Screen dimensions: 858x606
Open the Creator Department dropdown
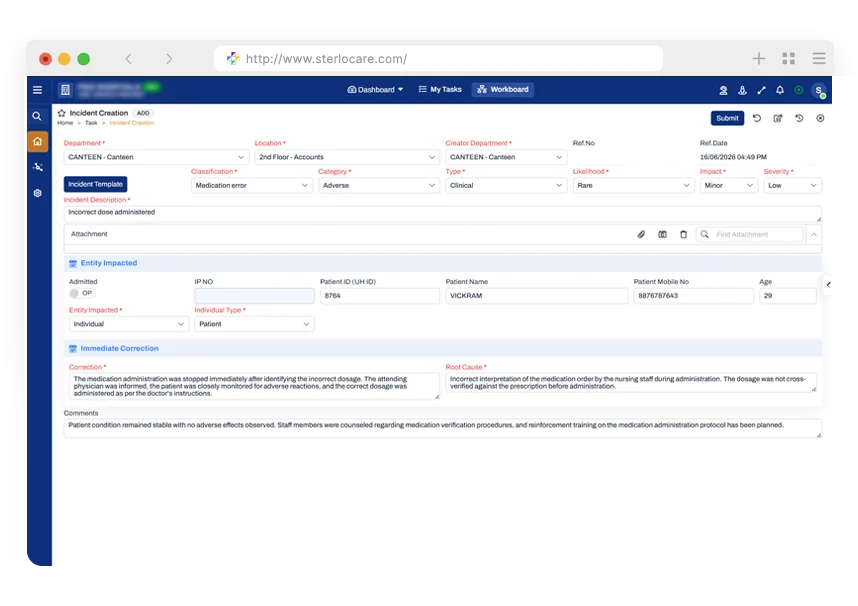point(506,157)
